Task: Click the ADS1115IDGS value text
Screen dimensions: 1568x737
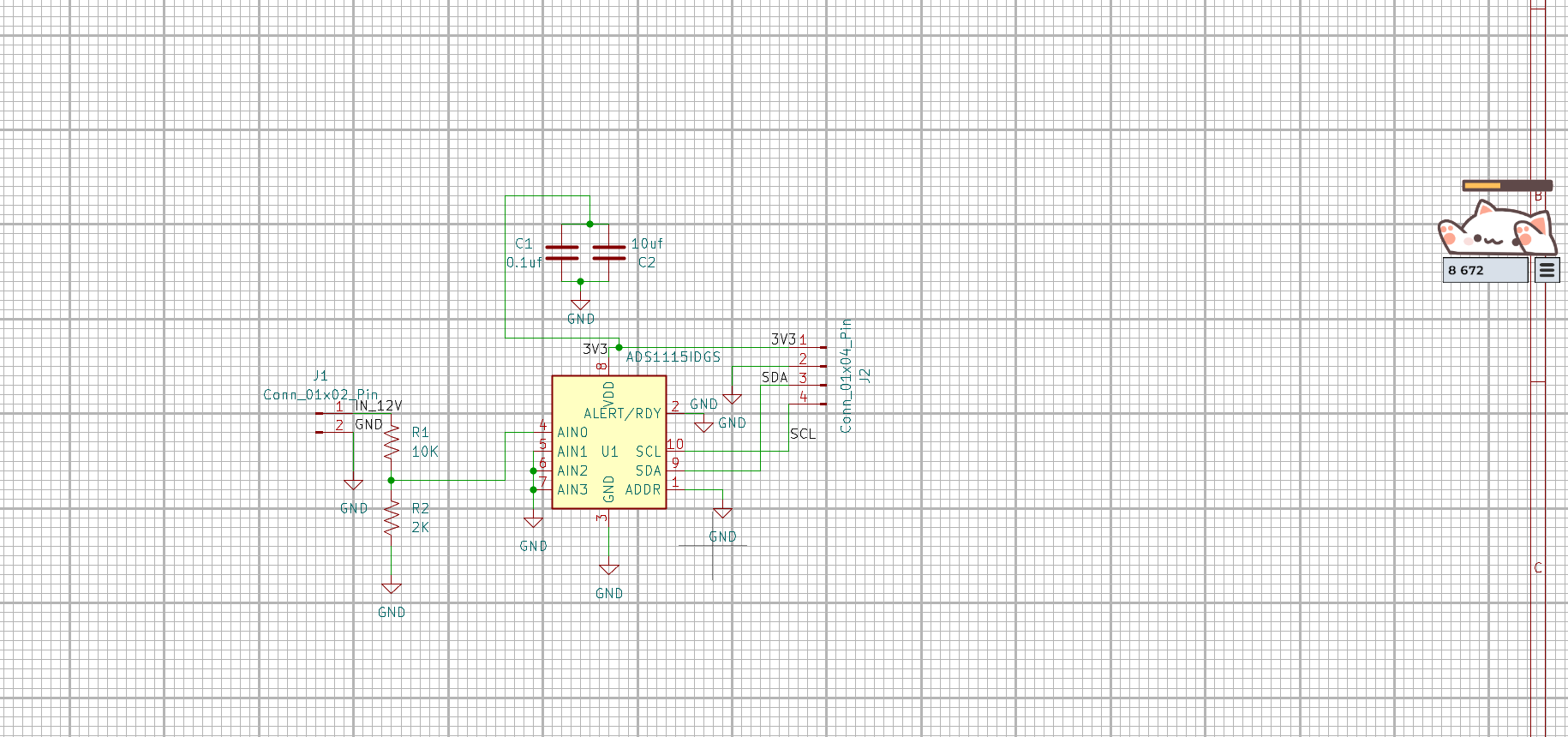Action: [x=673, y=357]
